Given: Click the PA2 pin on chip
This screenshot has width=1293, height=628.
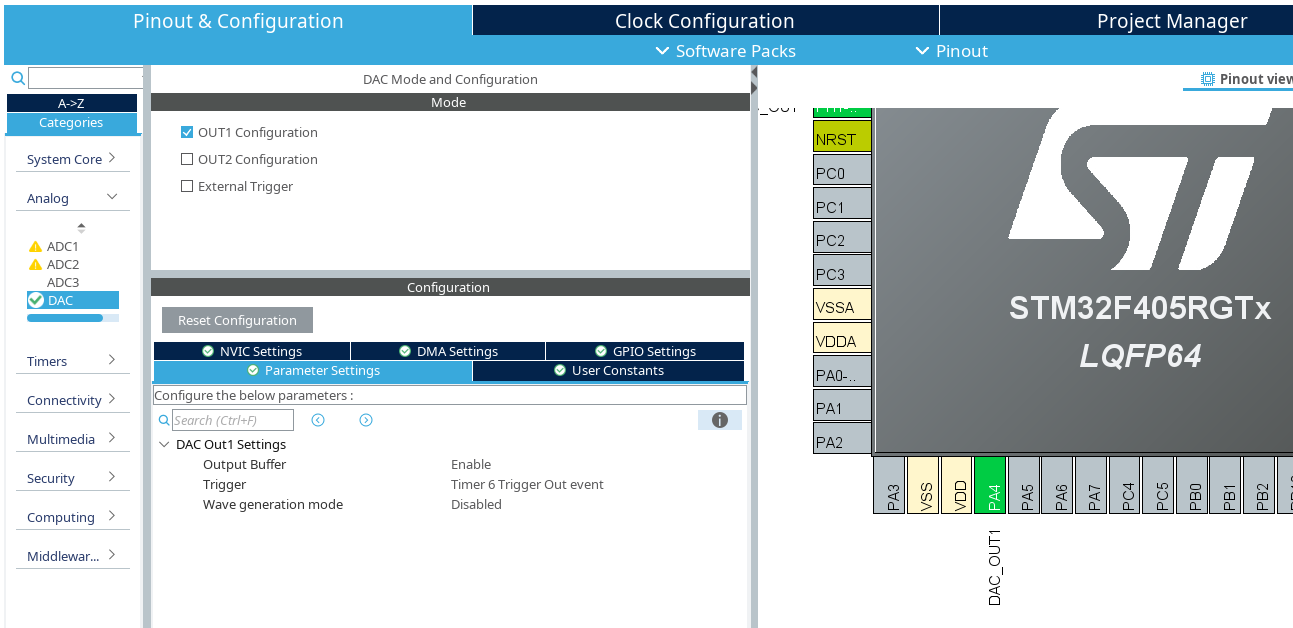Looking at the screenshot, I should click(x=842, y=439).
